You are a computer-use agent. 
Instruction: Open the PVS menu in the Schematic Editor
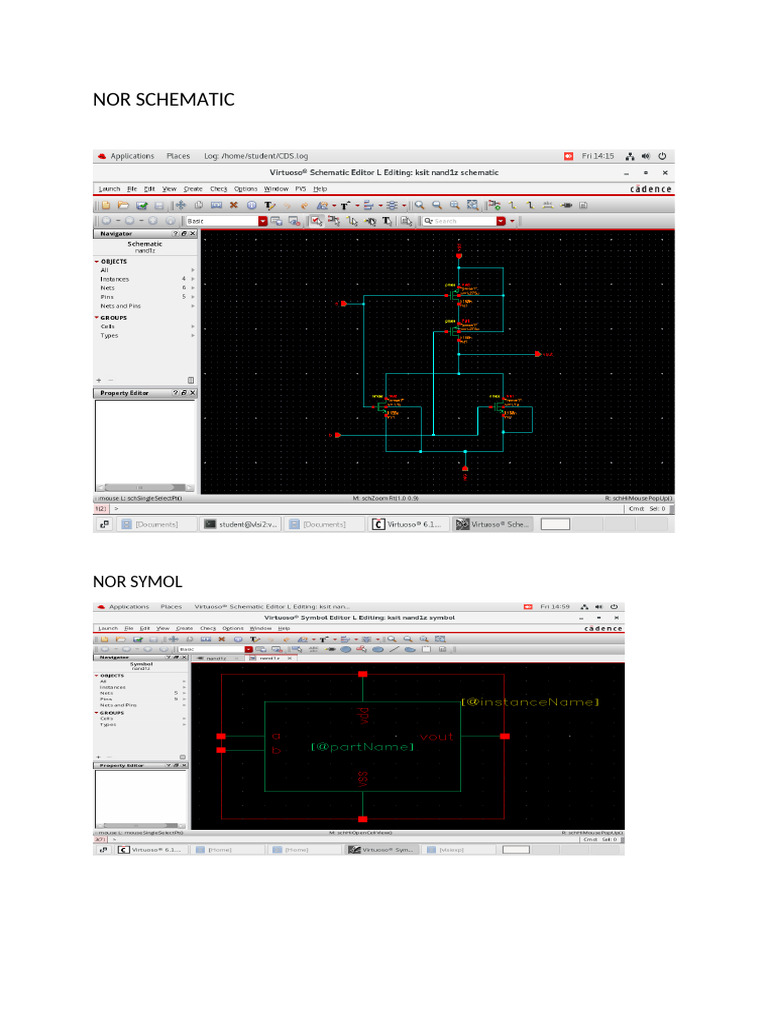[x=300, y=189]
